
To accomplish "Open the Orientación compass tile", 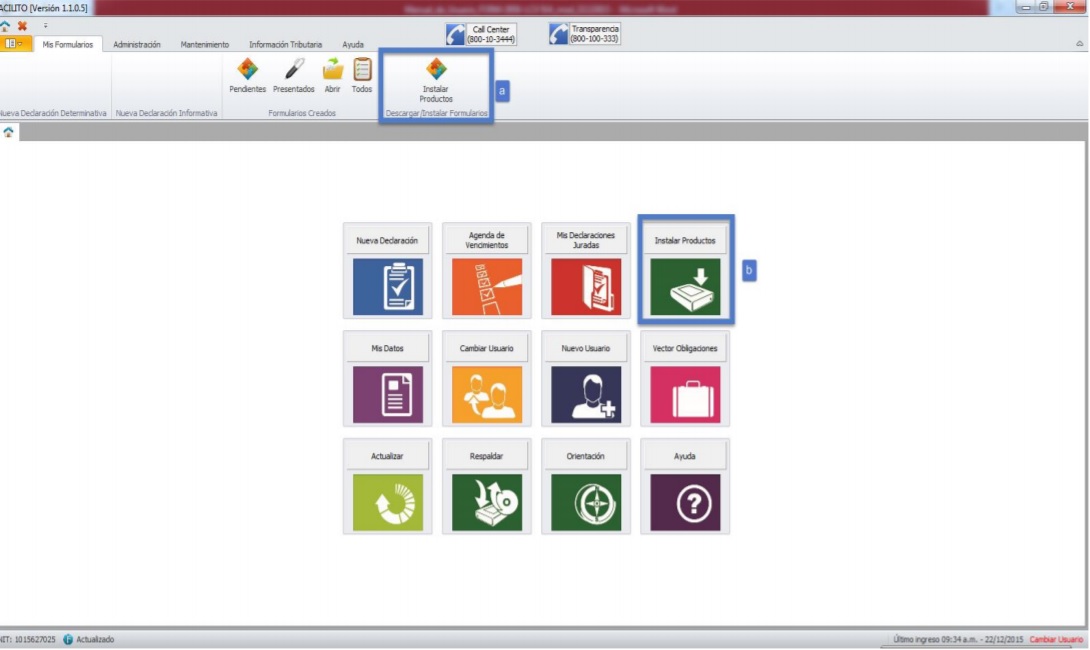I will click(586, 502).
